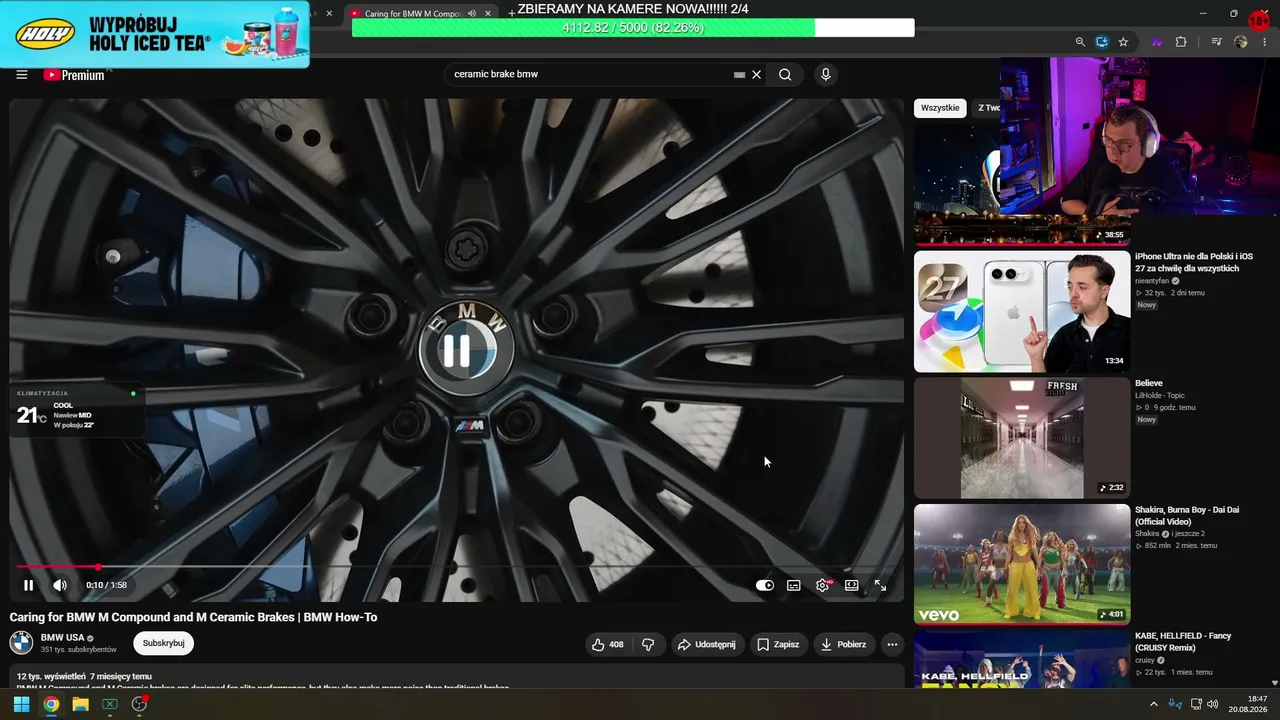Turn on subtitles in the player

[794, 585]
